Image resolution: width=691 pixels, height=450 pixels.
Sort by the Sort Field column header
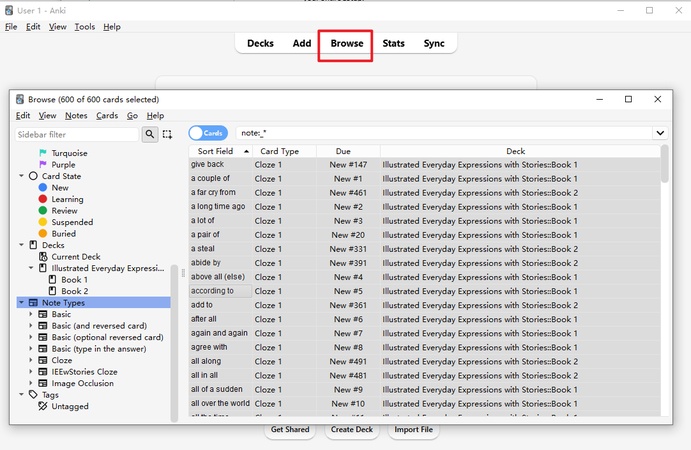pyautogui.click(x=220, y=151)
